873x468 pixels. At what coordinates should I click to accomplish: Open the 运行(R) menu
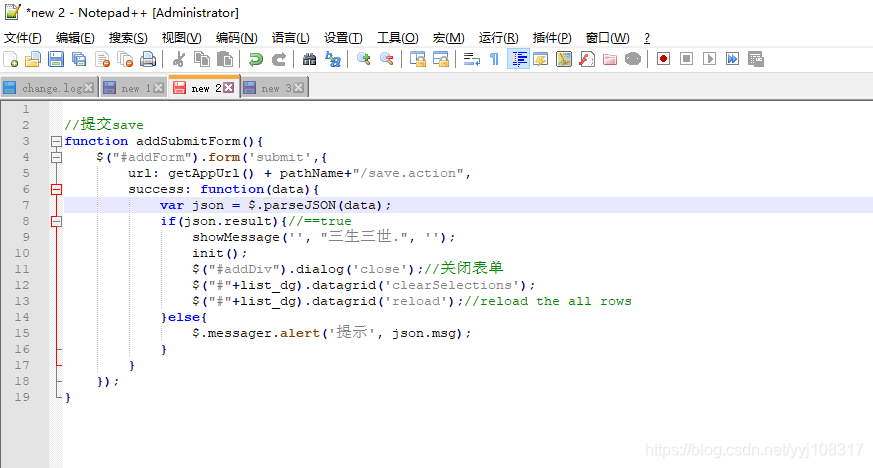tap(498, 38)
